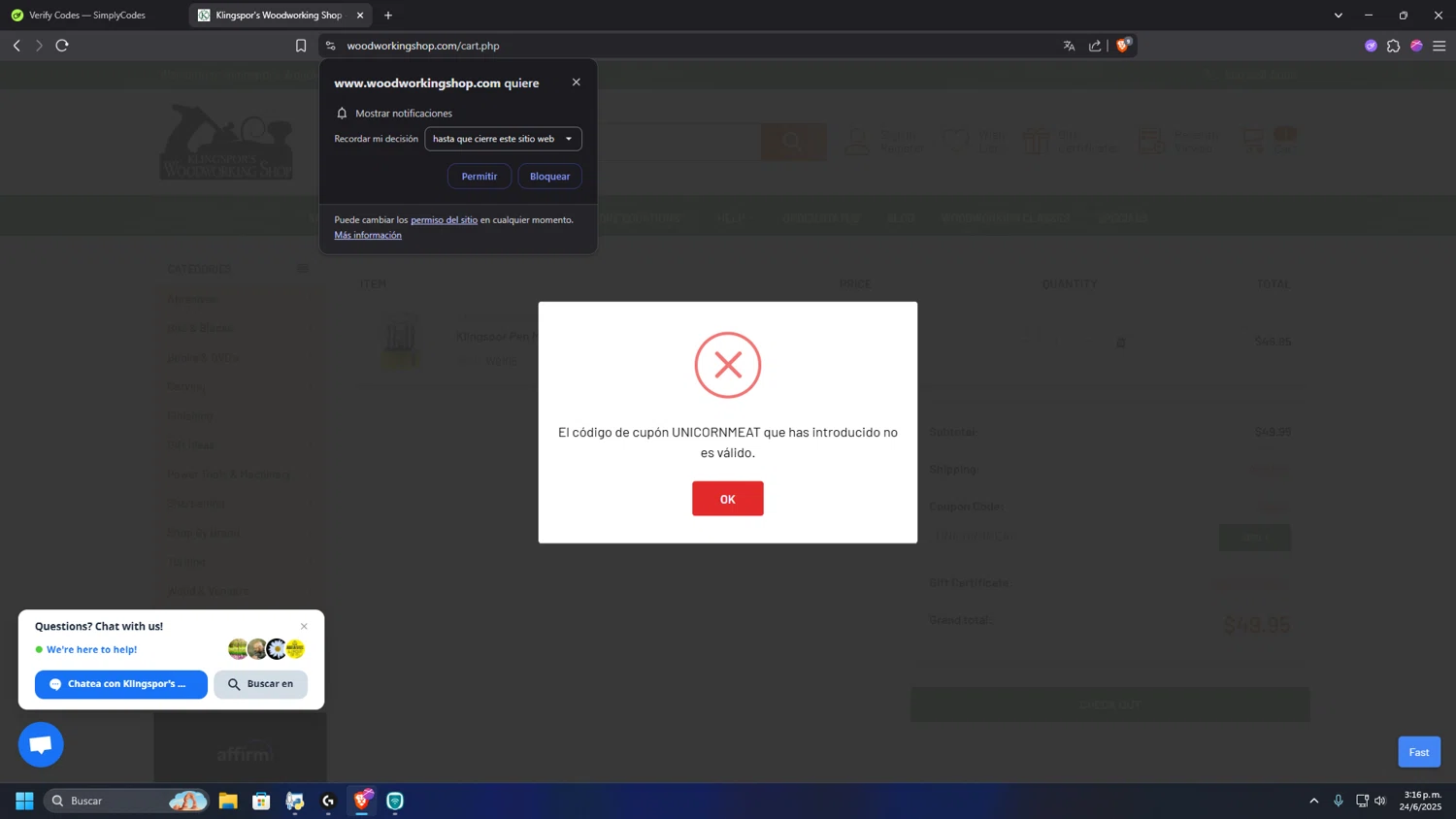Image resolution: width=1456 pixels, height=819 pixels.
Task: Allow notifications with Permitir button
Action: (x=479, y=177)
